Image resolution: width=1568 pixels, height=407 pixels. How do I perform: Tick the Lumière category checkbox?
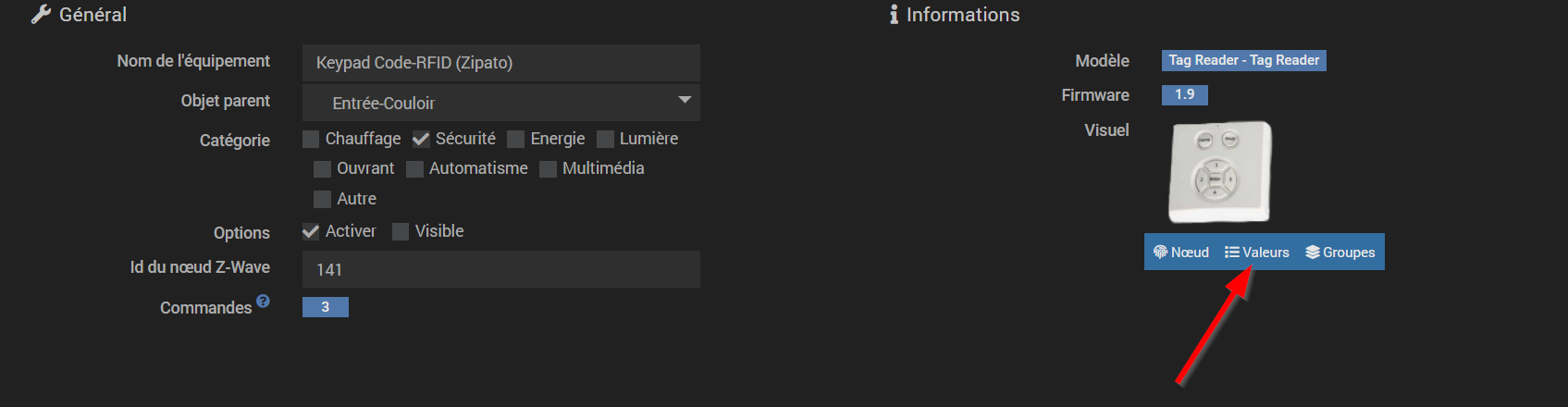tap(605, 140)
